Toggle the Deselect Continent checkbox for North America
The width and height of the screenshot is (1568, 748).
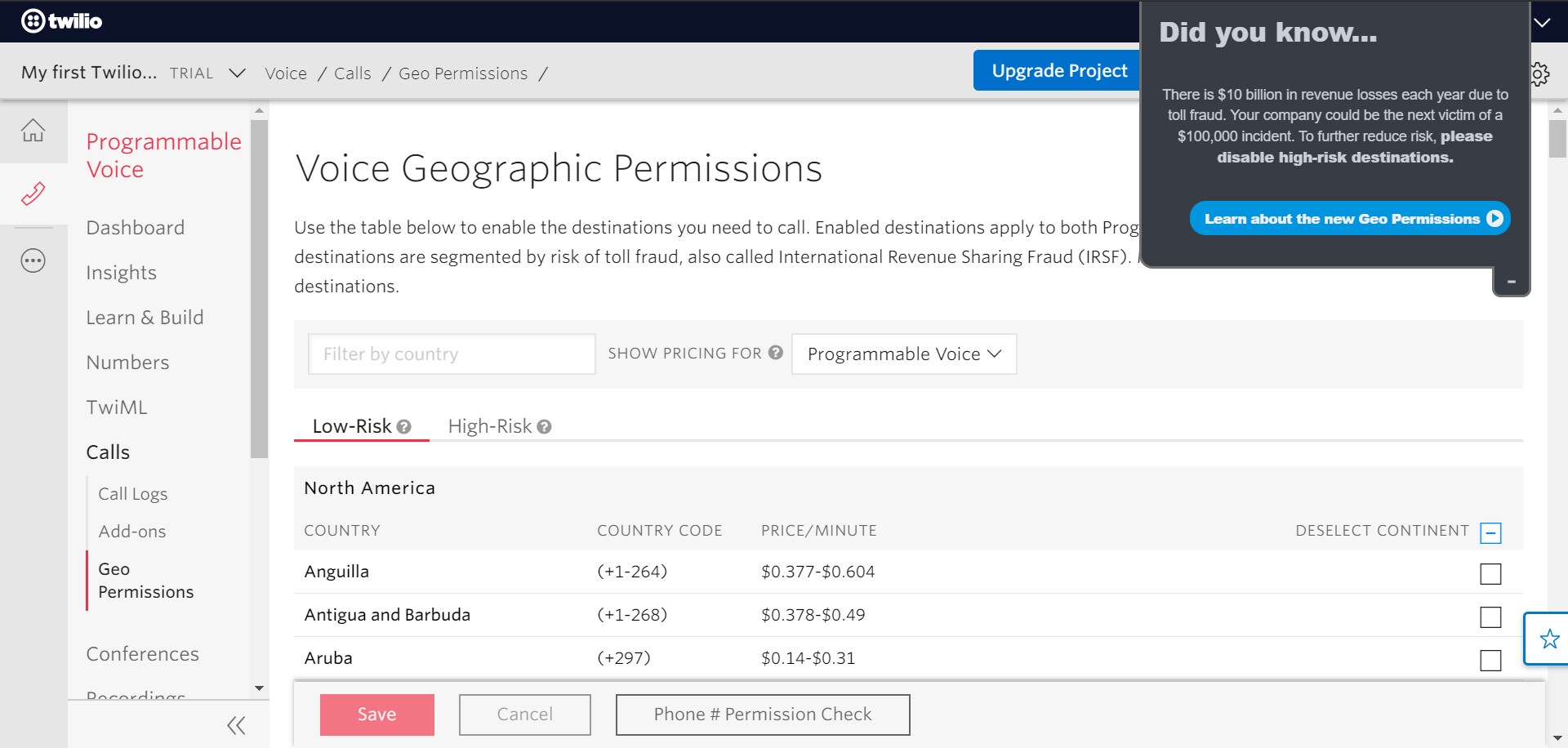1492,532
